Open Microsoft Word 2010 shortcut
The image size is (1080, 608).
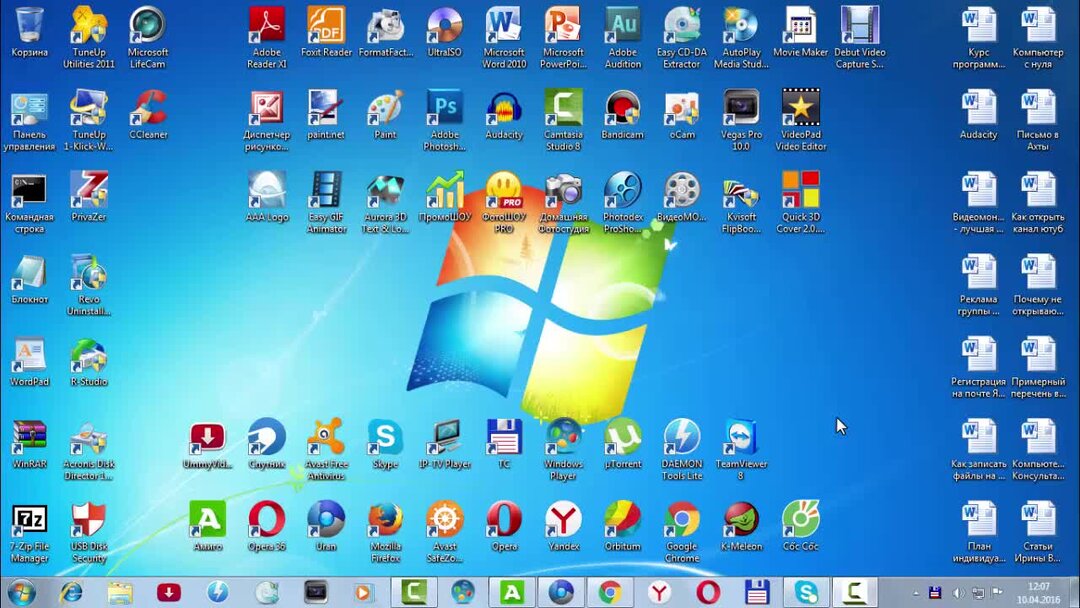(504, 38)
